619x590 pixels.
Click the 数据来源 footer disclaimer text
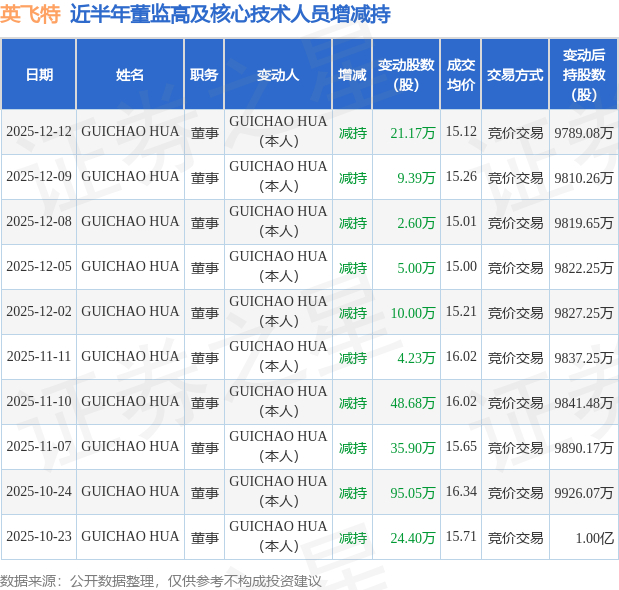161,581
